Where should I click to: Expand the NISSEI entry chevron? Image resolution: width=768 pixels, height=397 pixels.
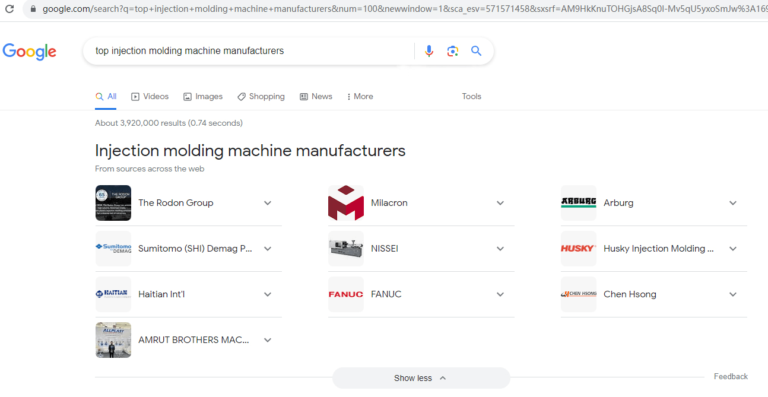[x=500, y=248]
